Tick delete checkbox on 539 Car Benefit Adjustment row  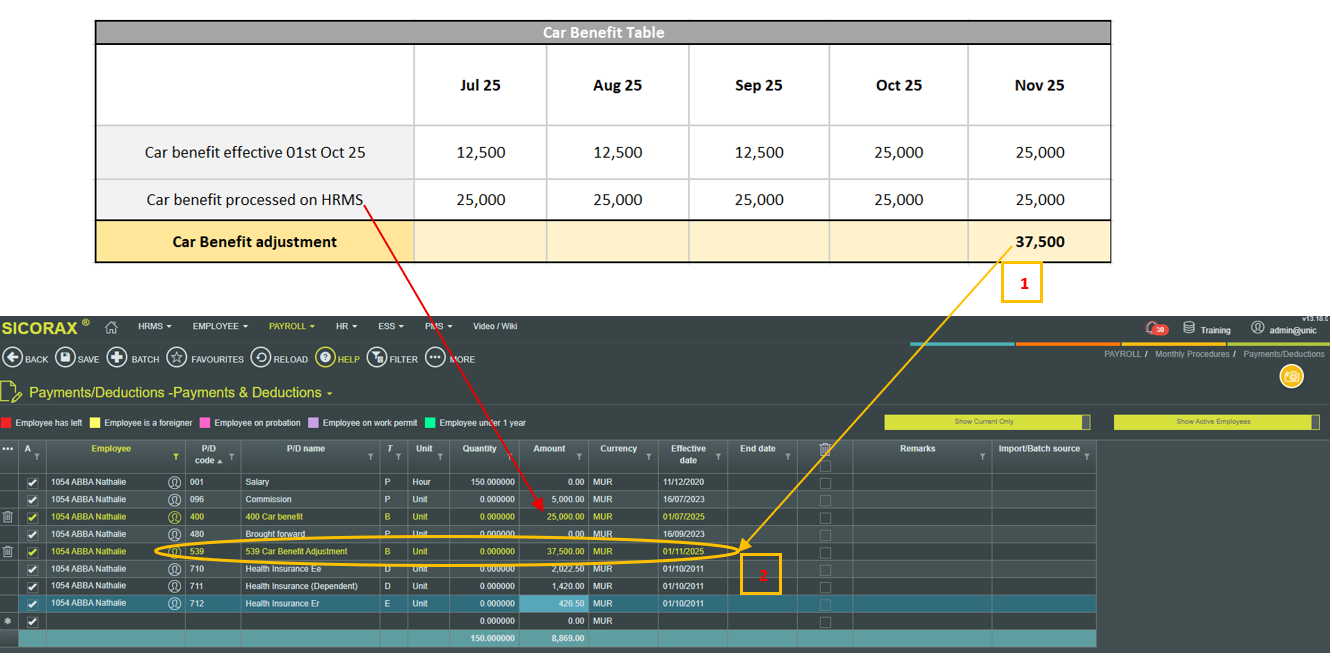[825, 552]
